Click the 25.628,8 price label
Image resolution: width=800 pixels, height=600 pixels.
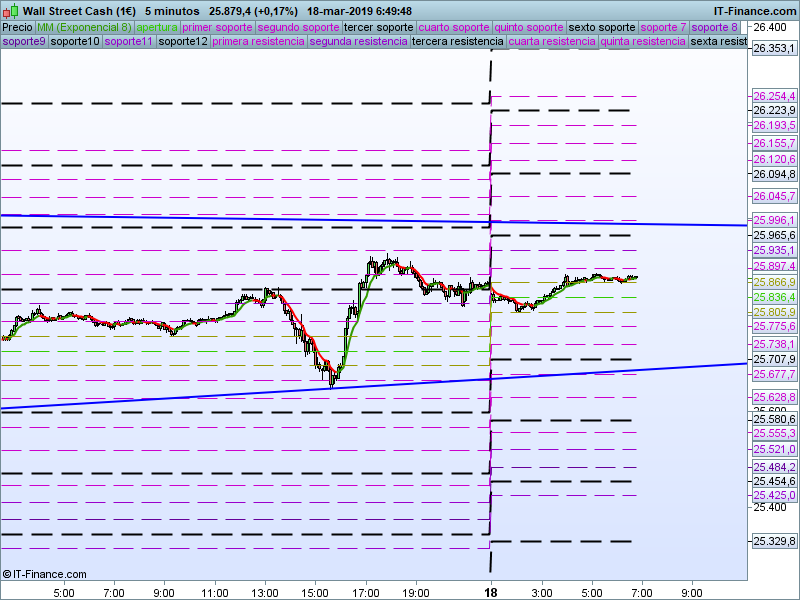(x=774, y=397)
